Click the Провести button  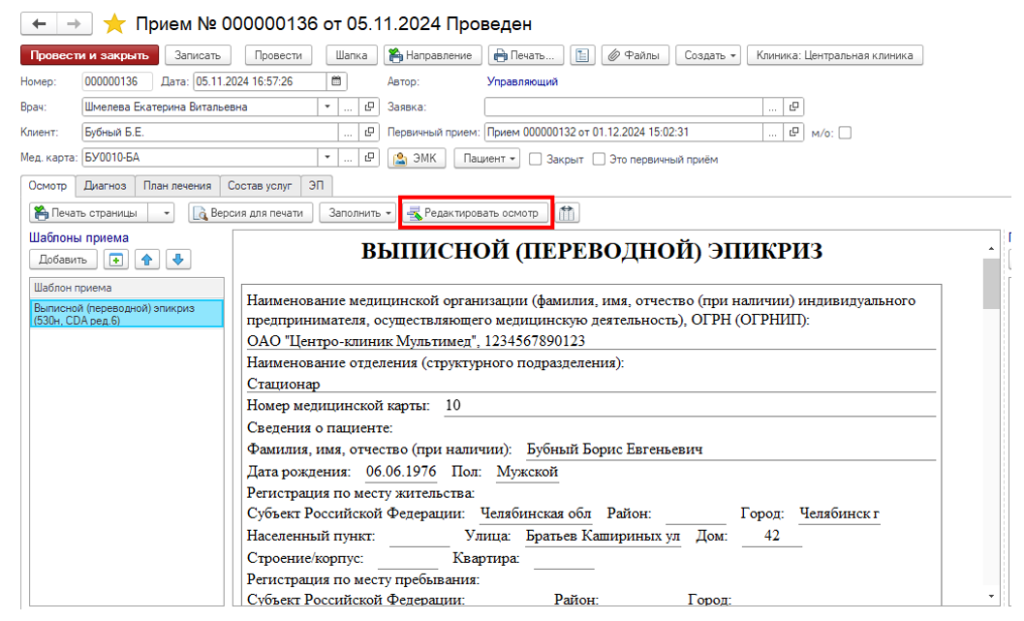click(278, 56)
